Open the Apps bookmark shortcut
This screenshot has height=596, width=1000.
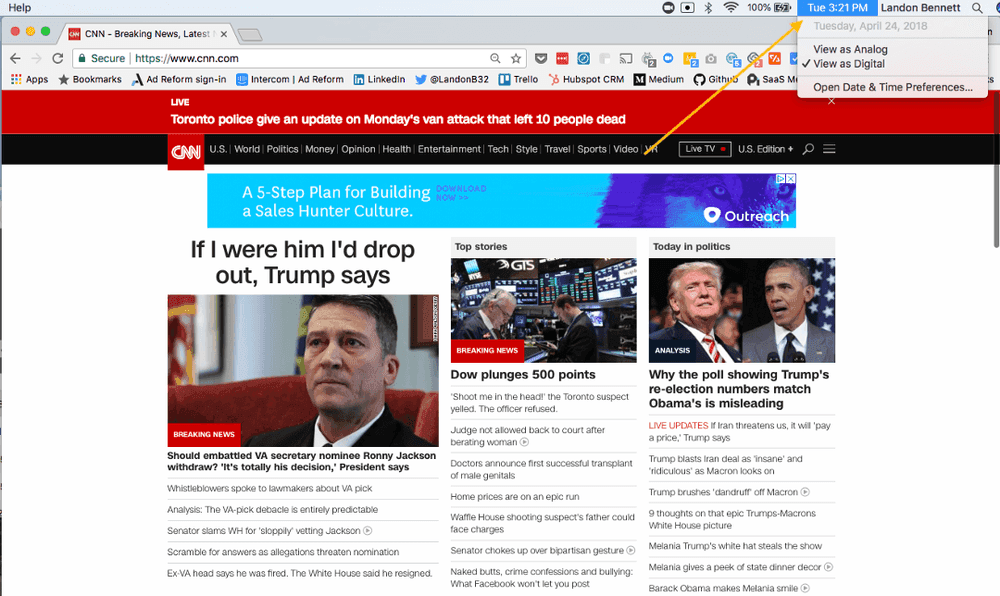[29, 79]
